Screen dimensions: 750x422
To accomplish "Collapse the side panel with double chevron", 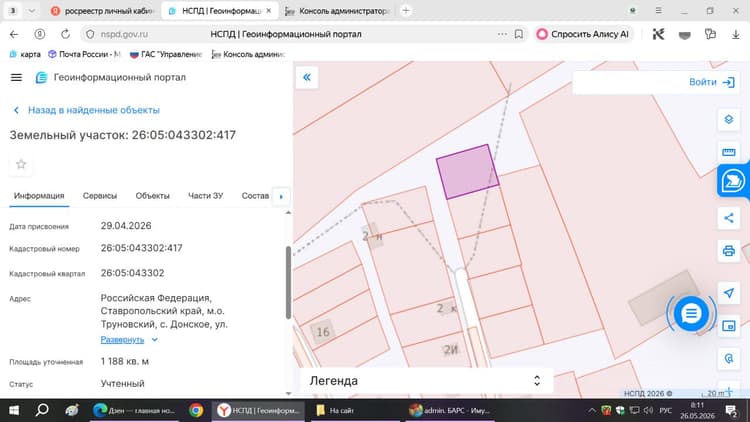I will pos(307,78).
